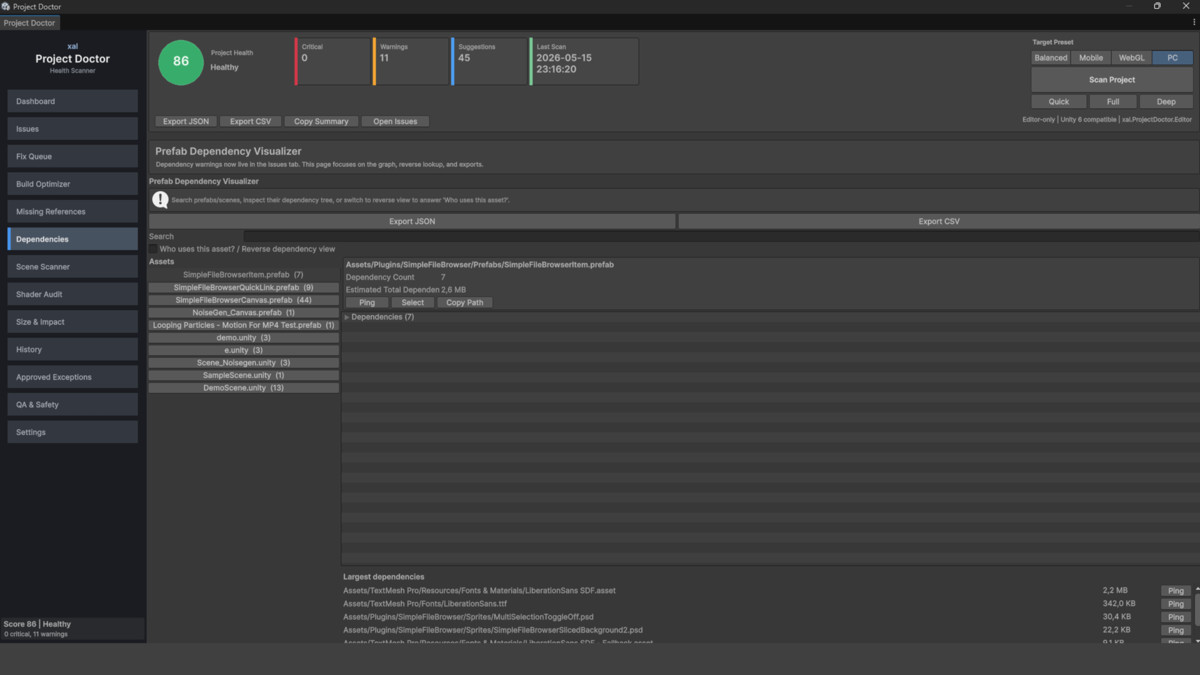Click the green 86 health score badge

point(181,61)
